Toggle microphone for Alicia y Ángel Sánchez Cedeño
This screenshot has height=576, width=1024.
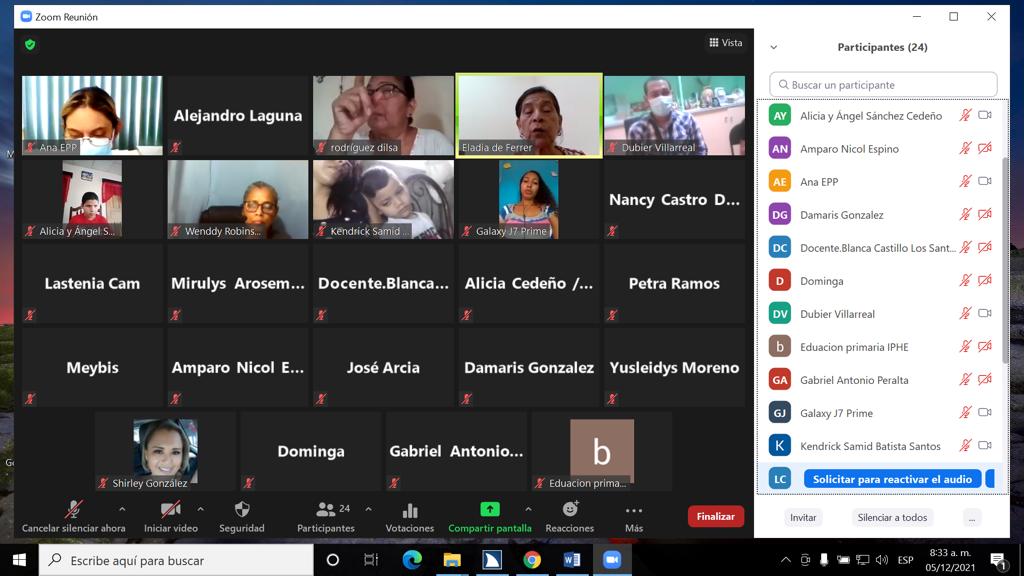(x=965, y=116)
